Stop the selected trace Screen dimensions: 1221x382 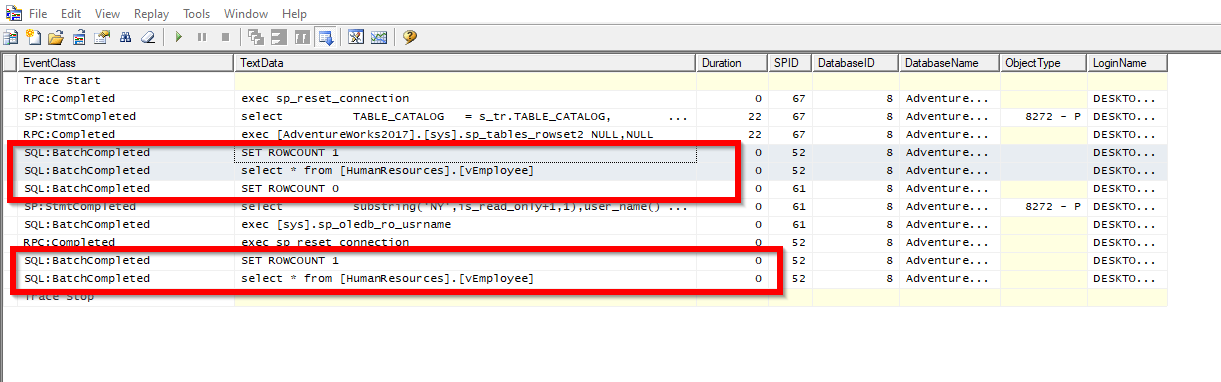pos(225,37)
